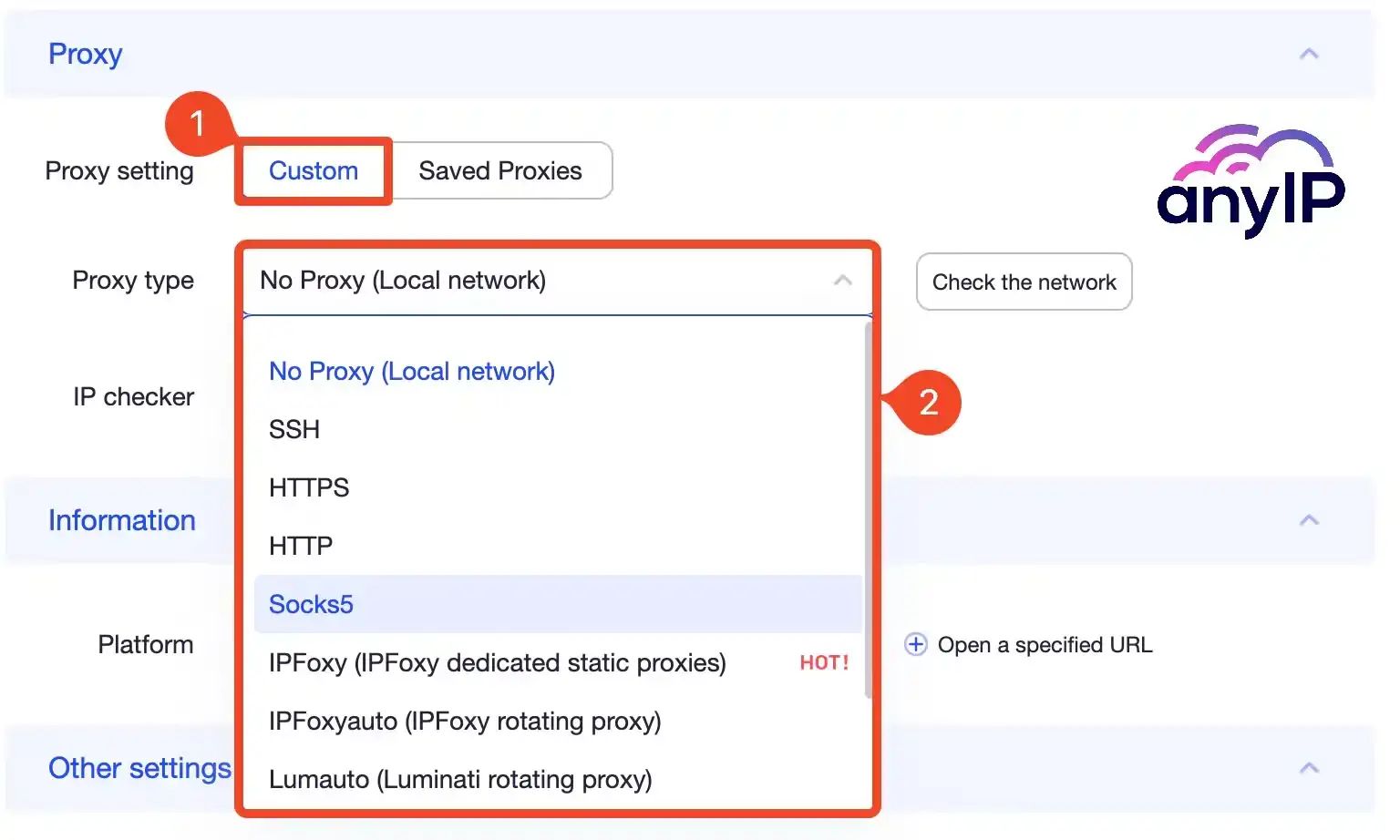Select SSH as the proxy type
This screenshot has width=1400, height=840.
(293, 429)
